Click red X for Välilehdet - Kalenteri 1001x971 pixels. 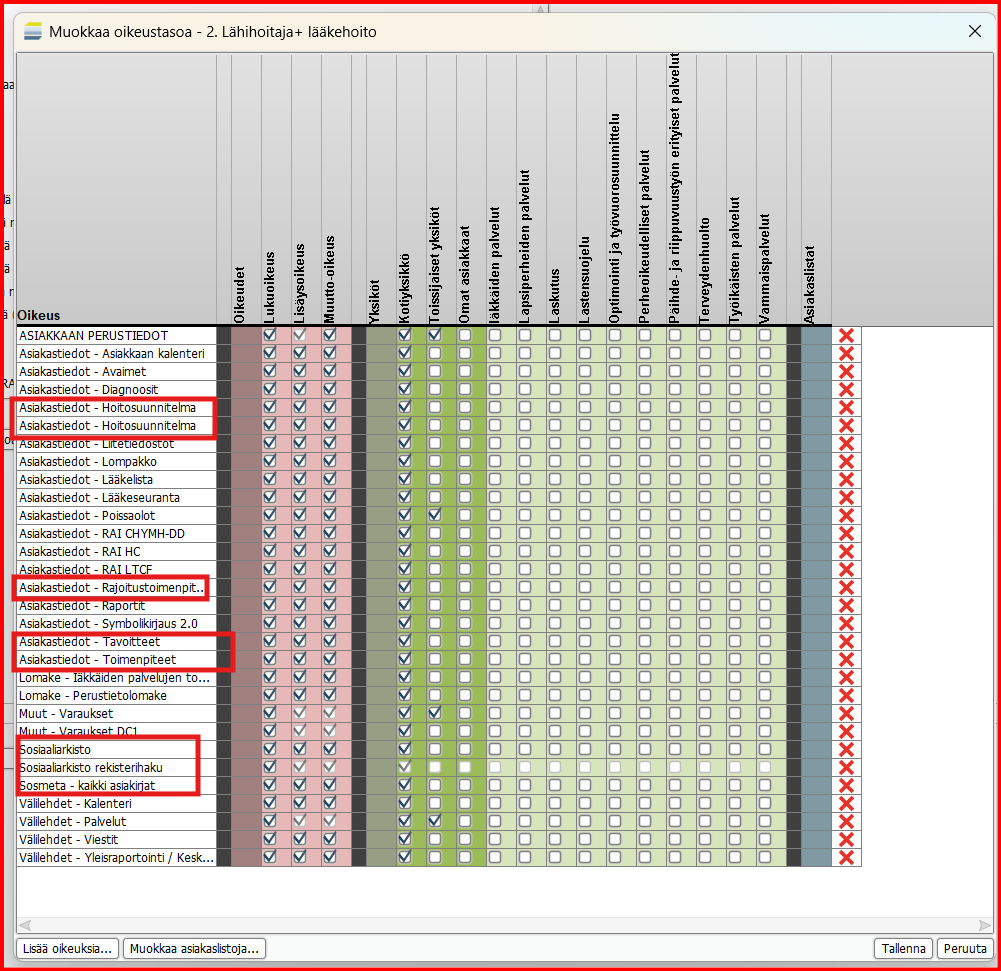point(846,803)
